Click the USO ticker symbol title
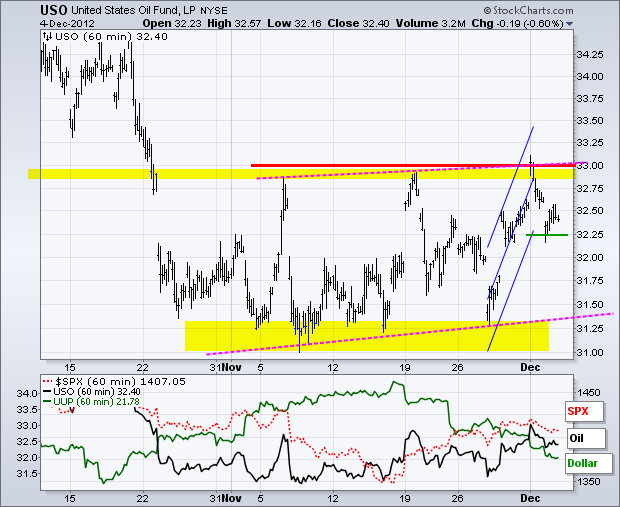The image size is (620, 507). pos(54,10)
